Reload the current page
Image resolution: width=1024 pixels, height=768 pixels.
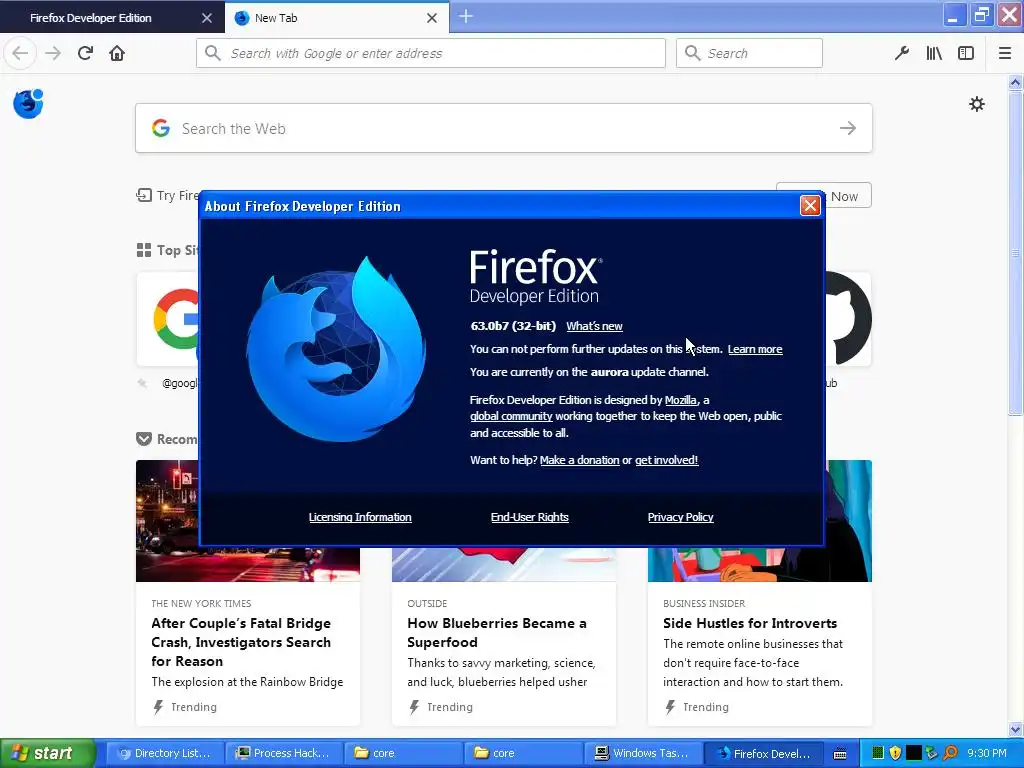85,53
